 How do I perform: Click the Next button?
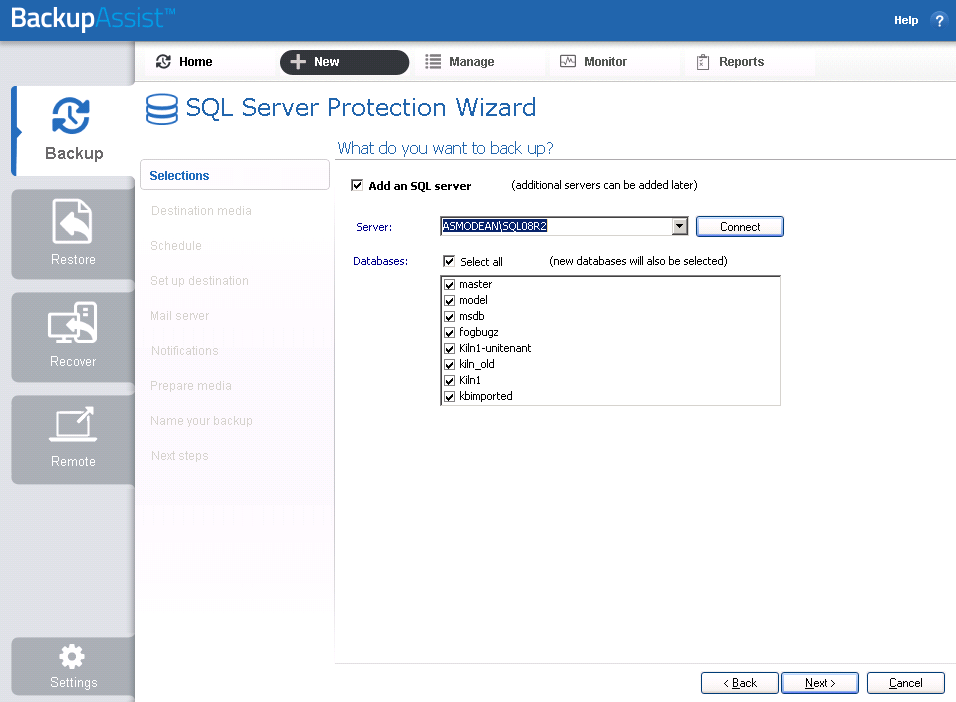820,683
